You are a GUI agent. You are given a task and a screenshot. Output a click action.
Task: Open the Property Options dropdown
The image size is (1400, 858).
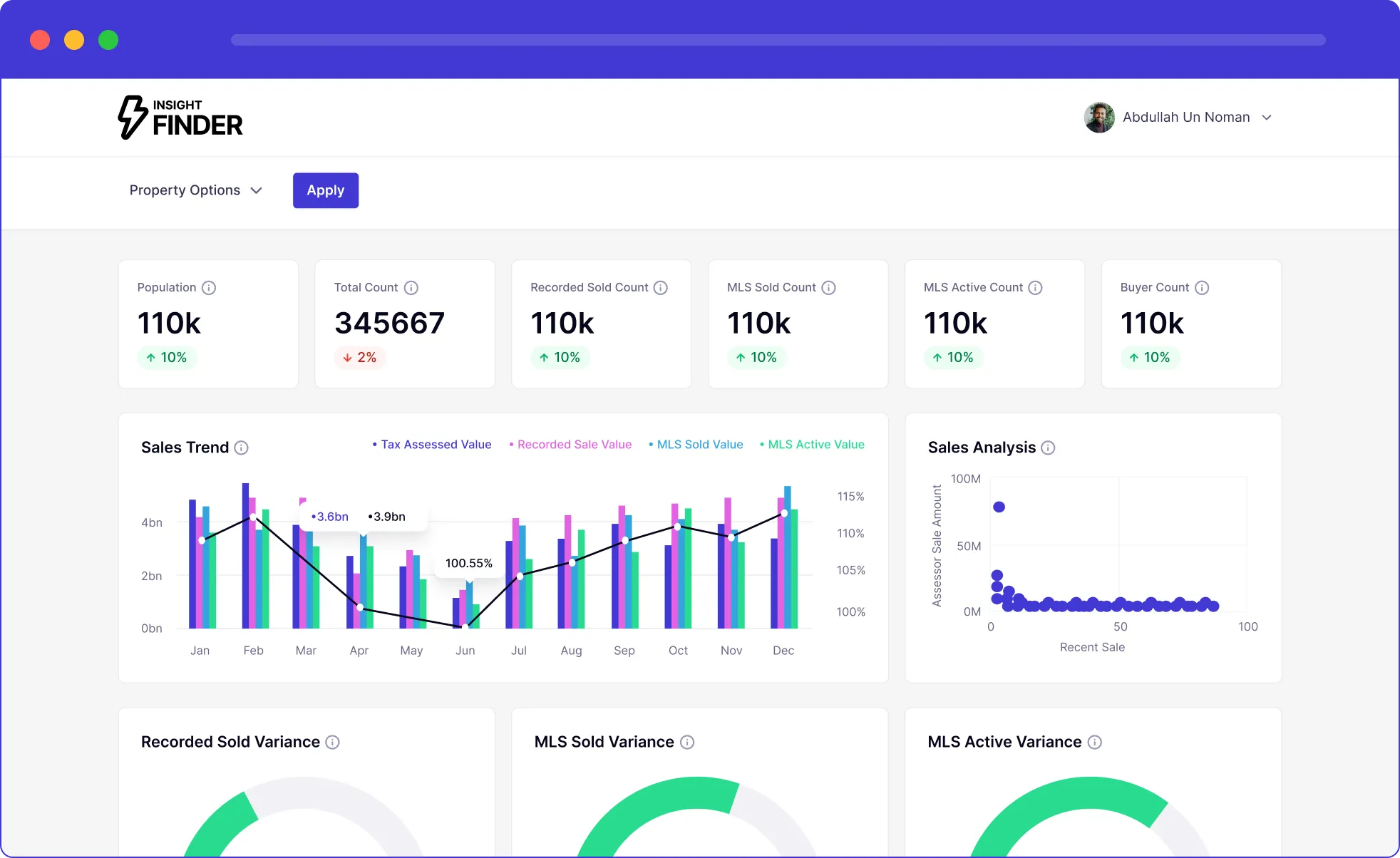[x=195, y=190]
